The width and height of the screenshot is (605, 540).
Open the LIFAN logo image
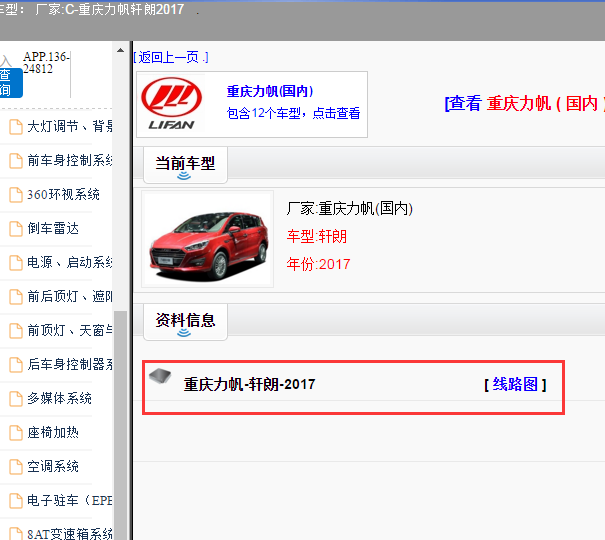point(172,104)
